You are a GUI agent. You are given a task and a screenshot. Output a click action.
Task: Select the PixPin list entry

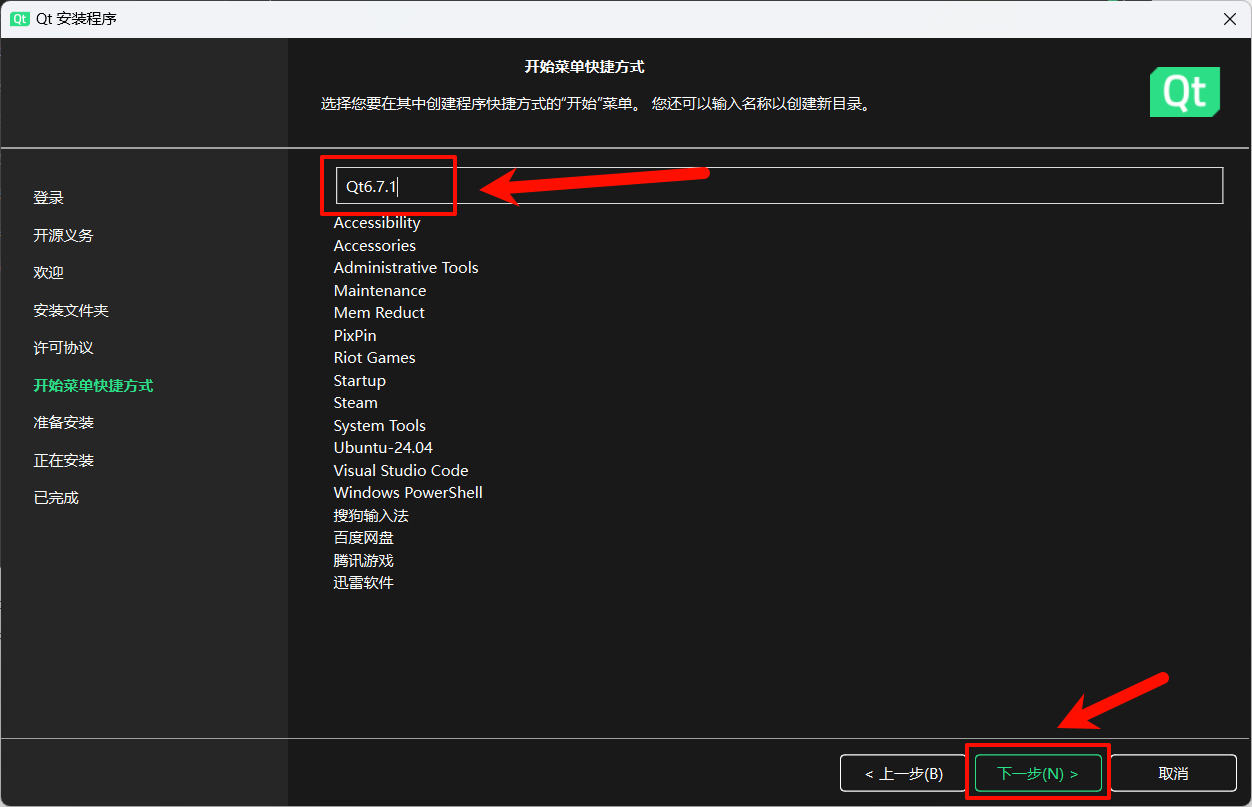coord(355,336)
